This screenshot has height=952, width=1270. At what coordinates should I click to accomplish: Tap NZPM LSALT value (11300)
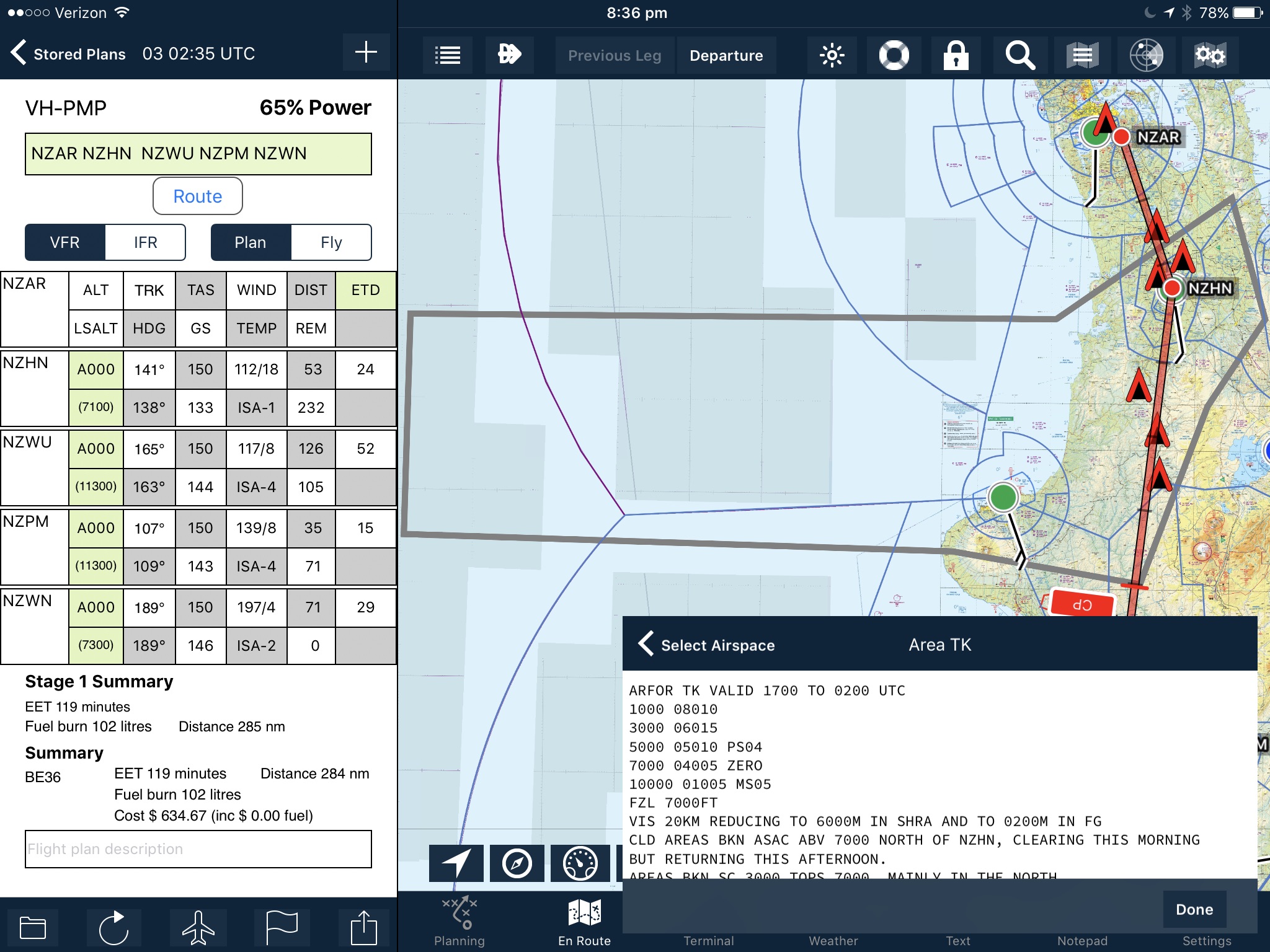click(96, 566)
